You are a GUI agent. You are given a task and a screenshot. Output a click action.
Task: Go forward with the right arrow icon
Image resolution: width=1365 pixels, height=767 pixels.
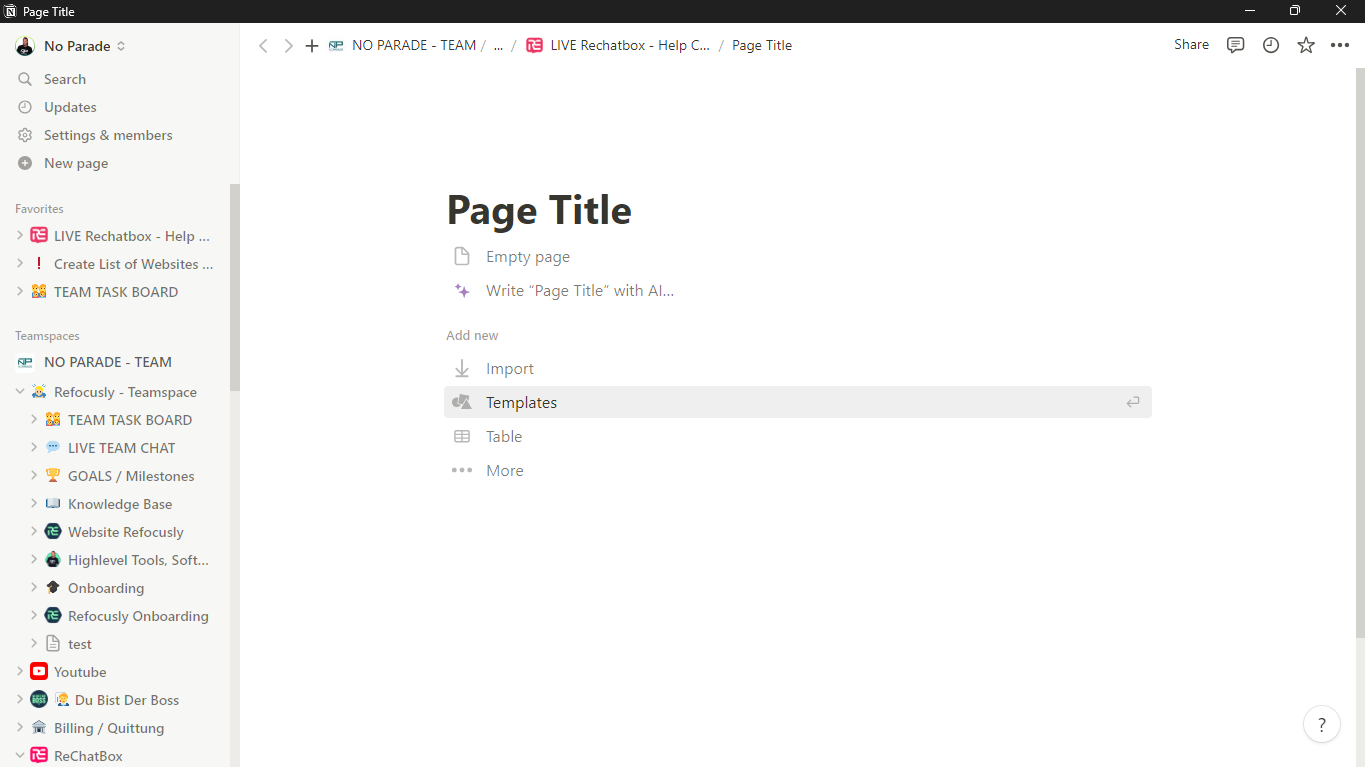288,46
